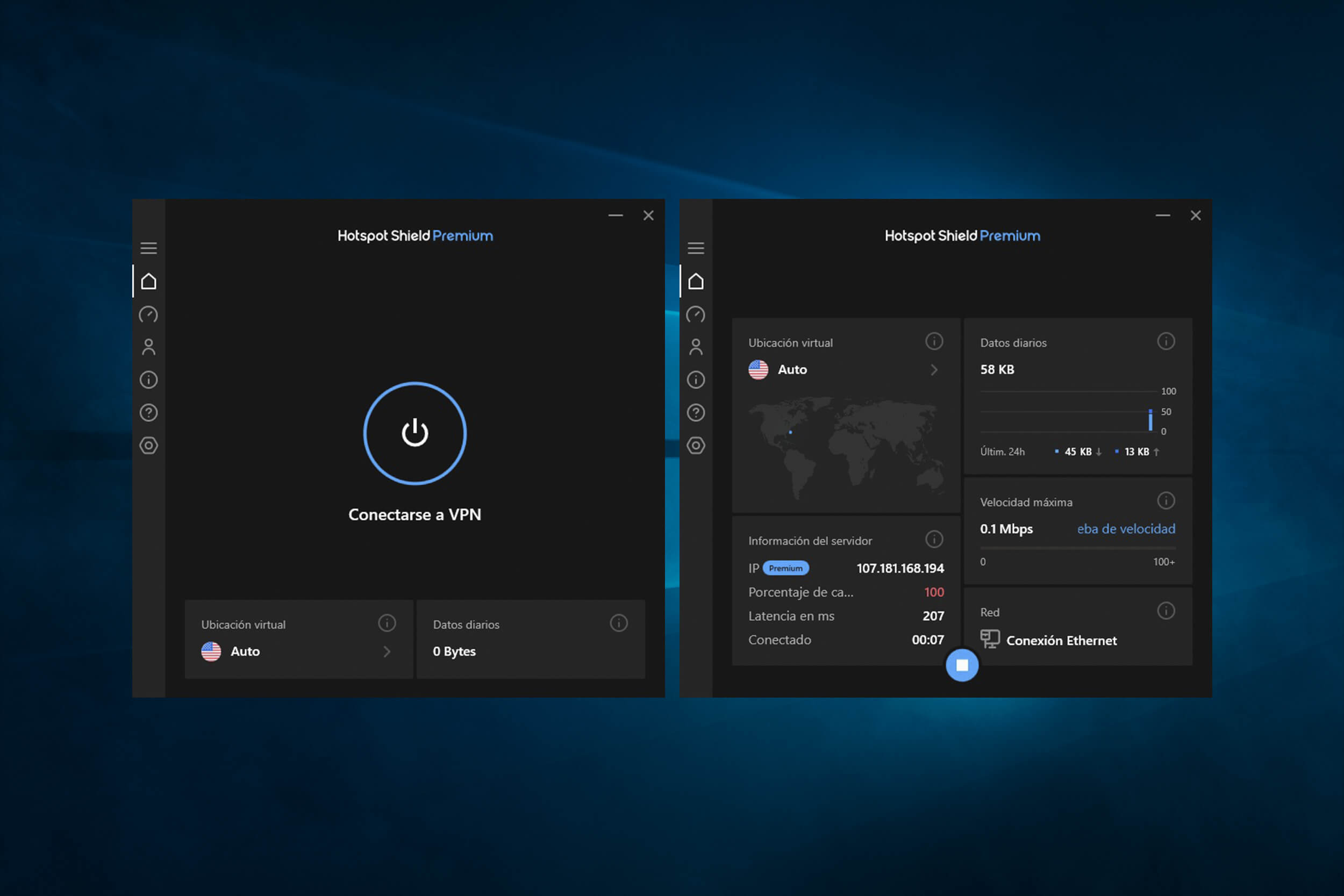Screen dimensions: 1344x896
Task: Show info for Velocidad máxima card
Action: click(1166, 500)
